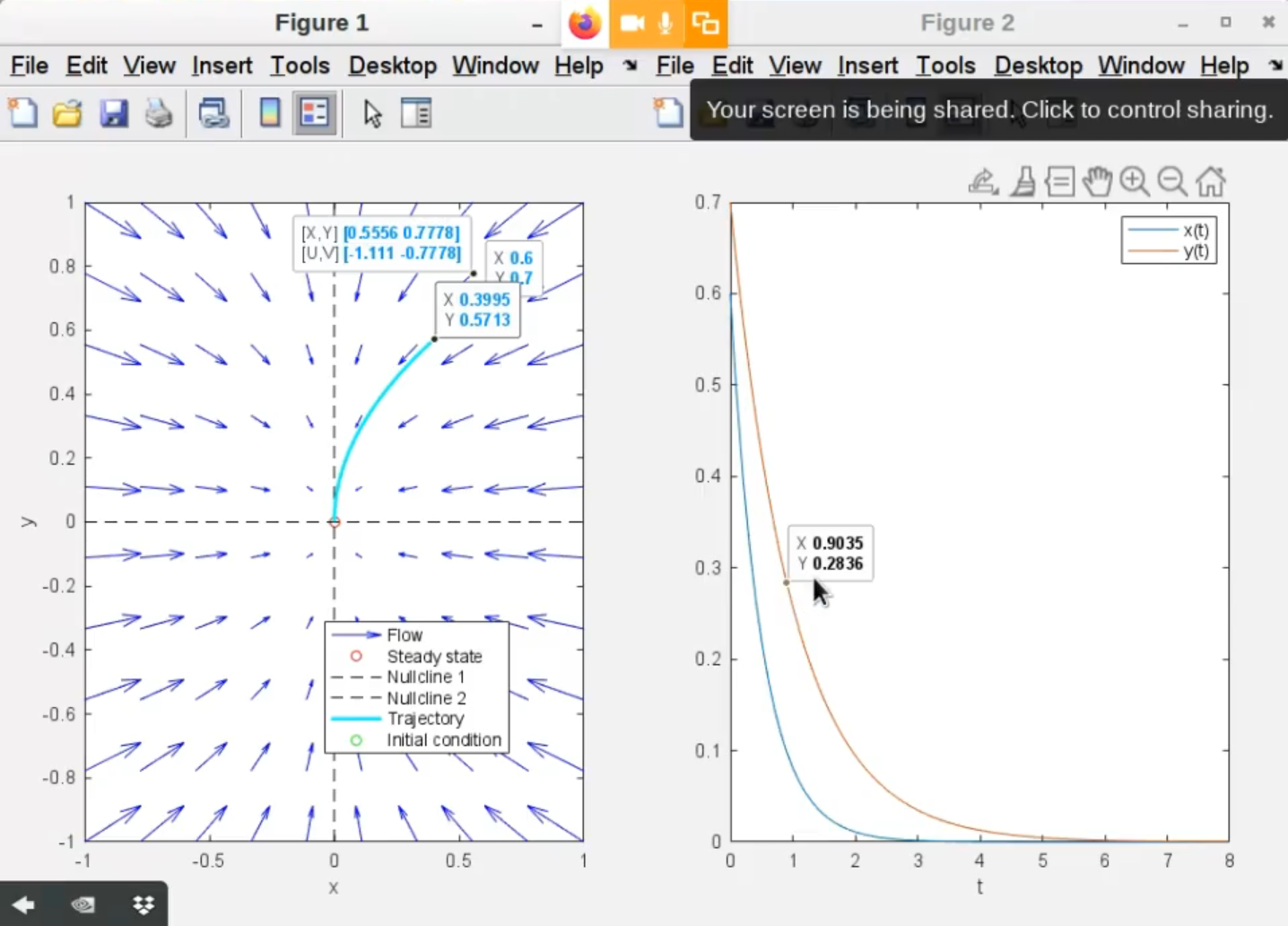The height and width of the screenshot is (926, 1288).
Task: Click the screen sharing notification banner
Action: pyautogui.click(x=988, y=109)
